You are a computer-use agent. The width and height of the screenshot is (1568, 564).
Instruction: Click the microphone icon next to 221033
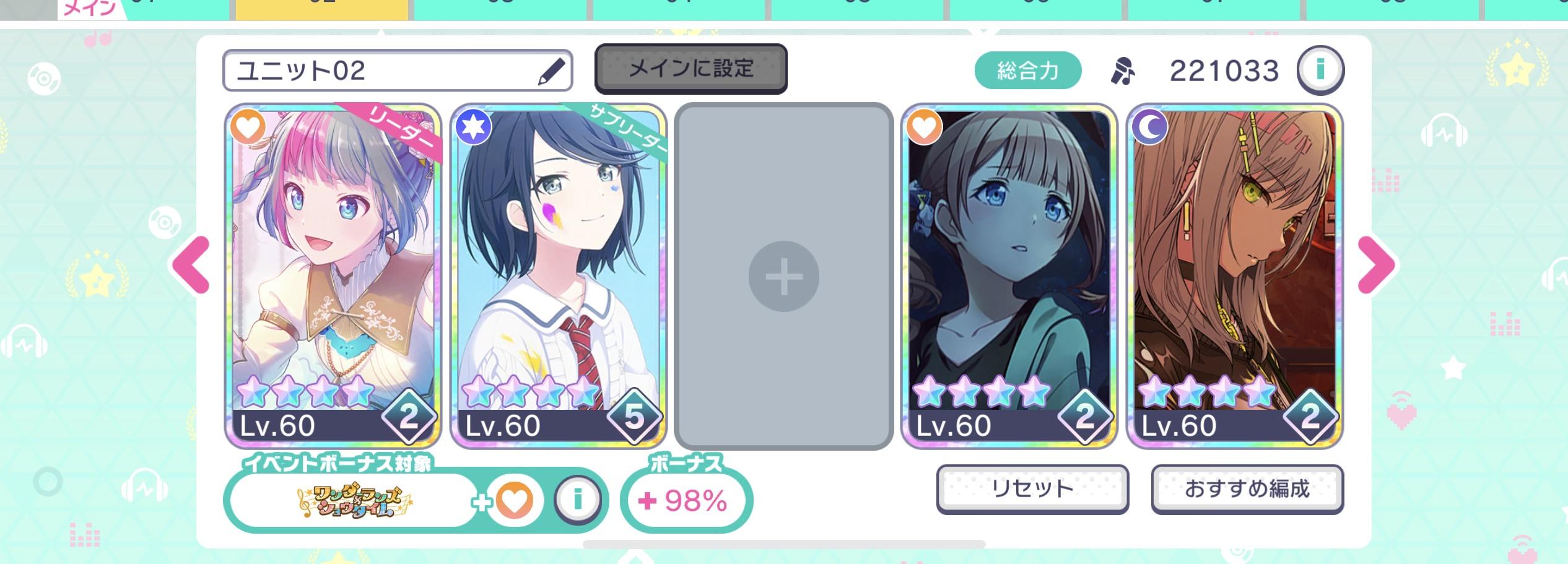(x=1123, y=71)
